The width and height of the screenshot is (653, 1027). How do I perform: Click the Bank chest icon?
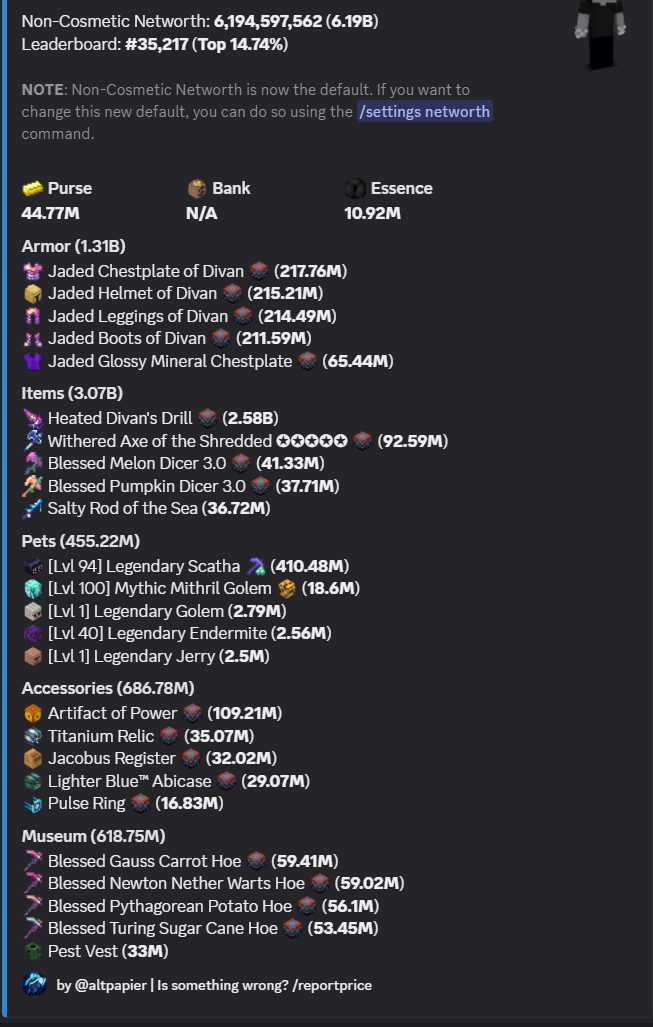(x=197, y=188)
